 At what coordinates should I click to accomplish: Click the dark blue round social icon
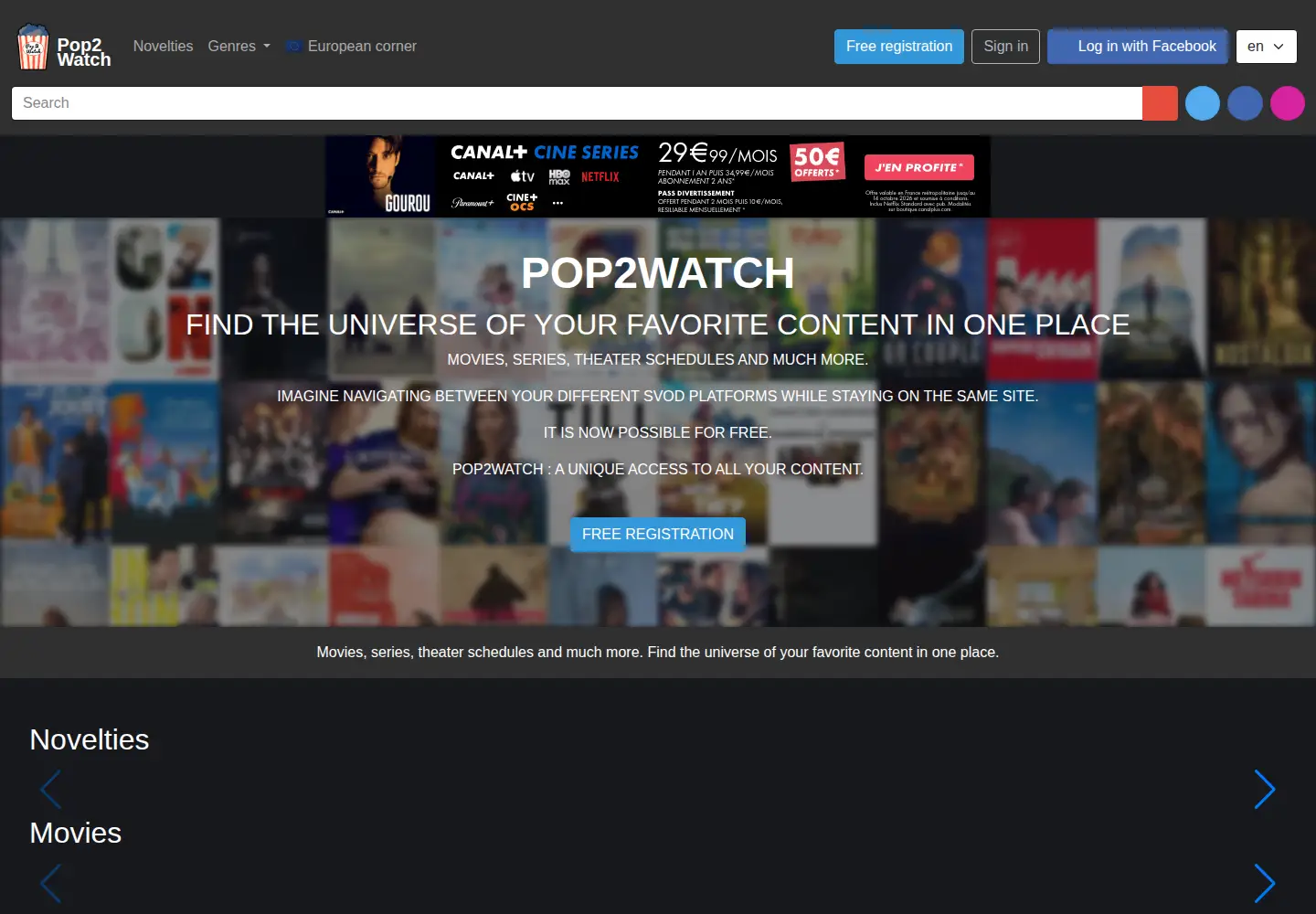(x=1245, y=103)
